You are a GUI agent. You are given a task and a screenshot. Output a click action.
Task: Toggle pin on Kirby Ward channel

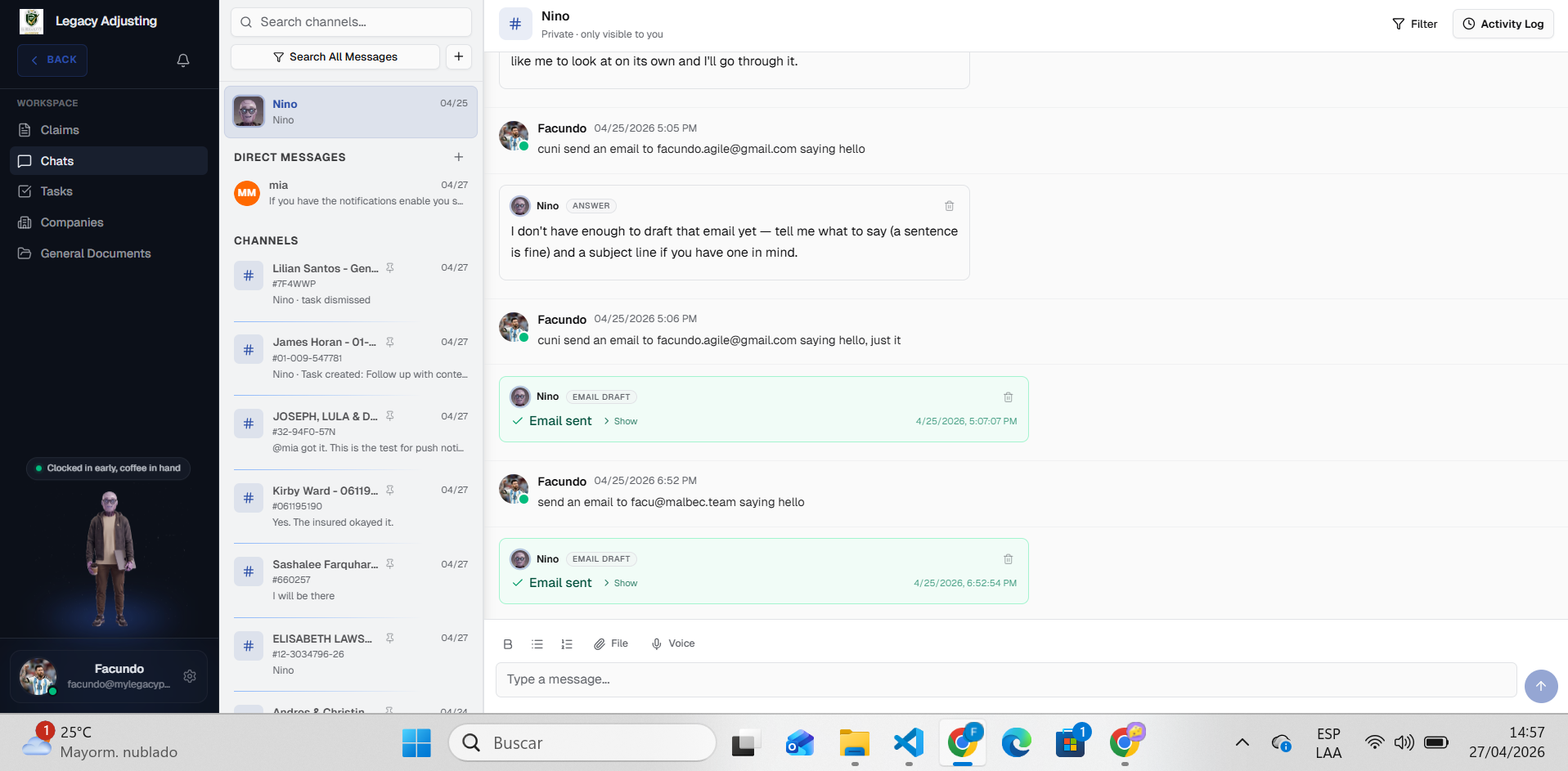pyautogui.click(x=390, y=491)
